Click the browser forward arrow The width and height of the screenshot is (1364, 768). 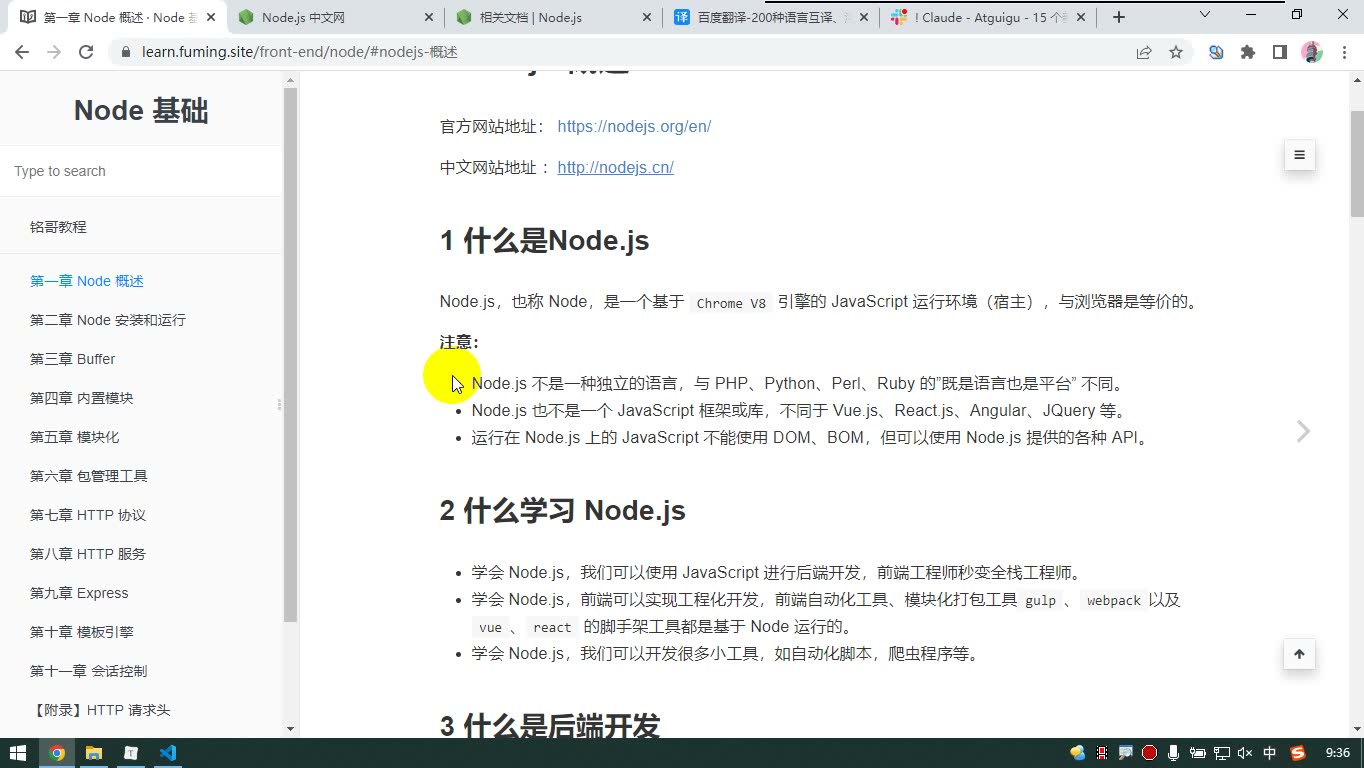click(54, 52)
